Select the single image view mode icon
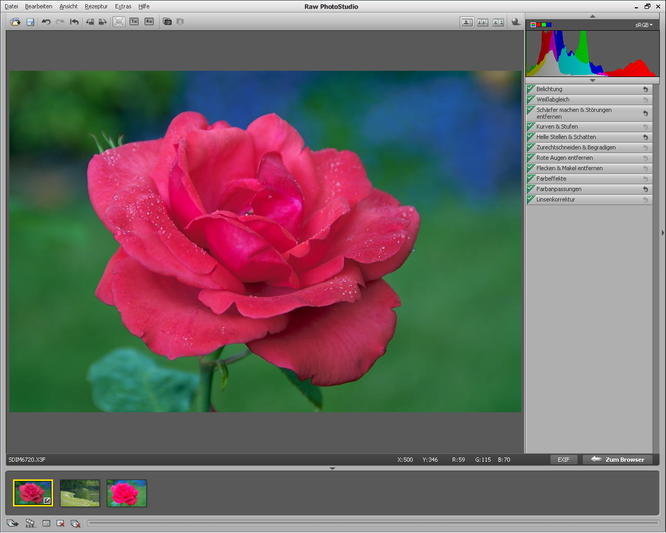The height and width of the screenshot is (533, 666). 467,21
